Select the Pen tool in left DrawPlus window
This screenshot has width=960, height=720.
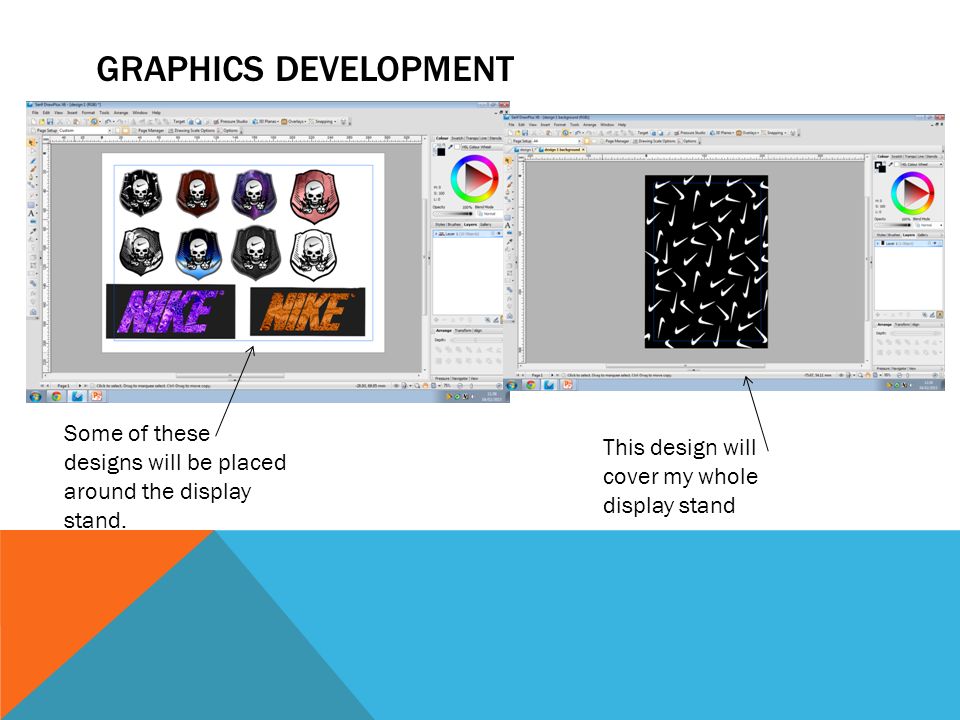(33, 161)
